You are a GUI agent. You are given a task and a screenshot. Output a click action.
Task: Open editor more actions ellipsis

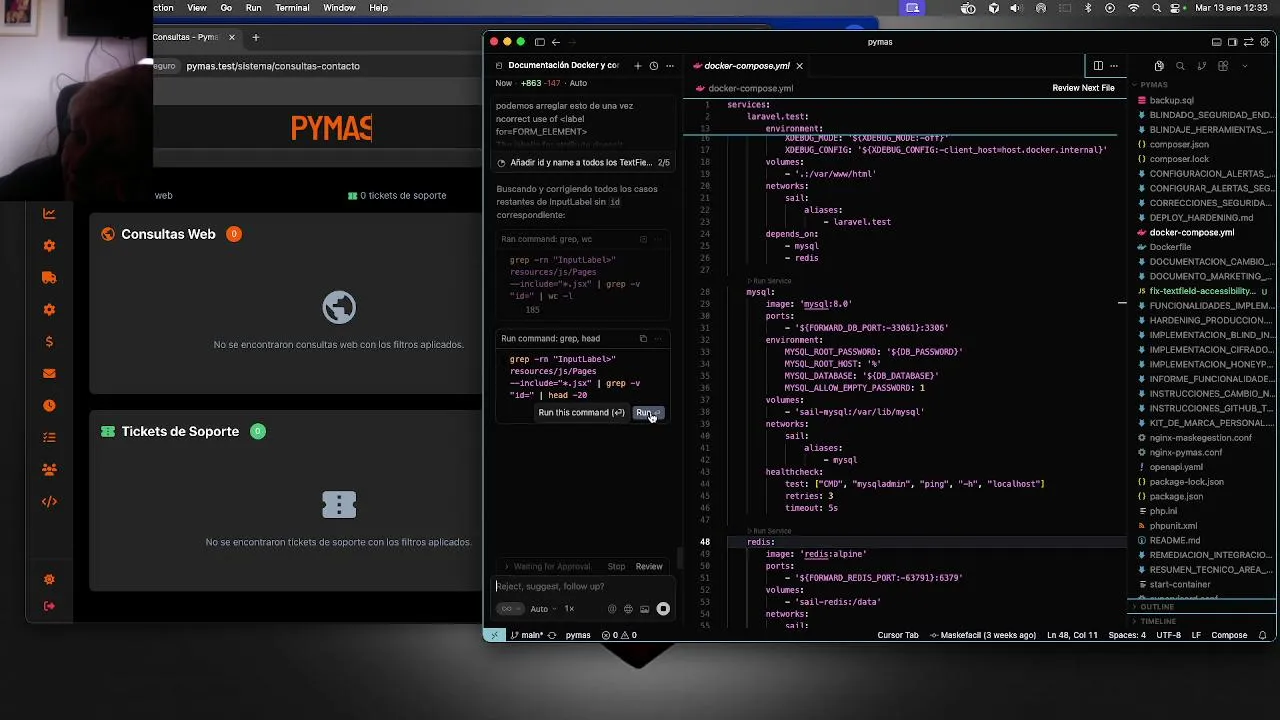coord(1114,66)
